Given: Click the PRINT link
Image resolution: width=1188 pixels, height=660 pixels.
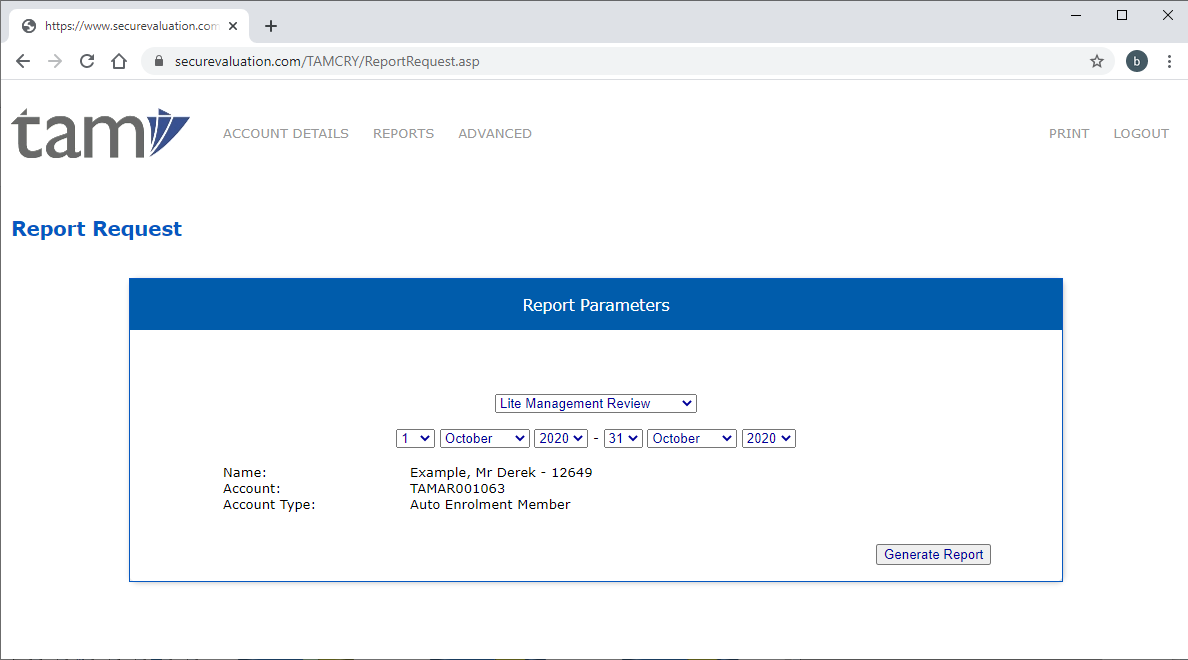Looking at the screenshot, I should click(1069, 133).
